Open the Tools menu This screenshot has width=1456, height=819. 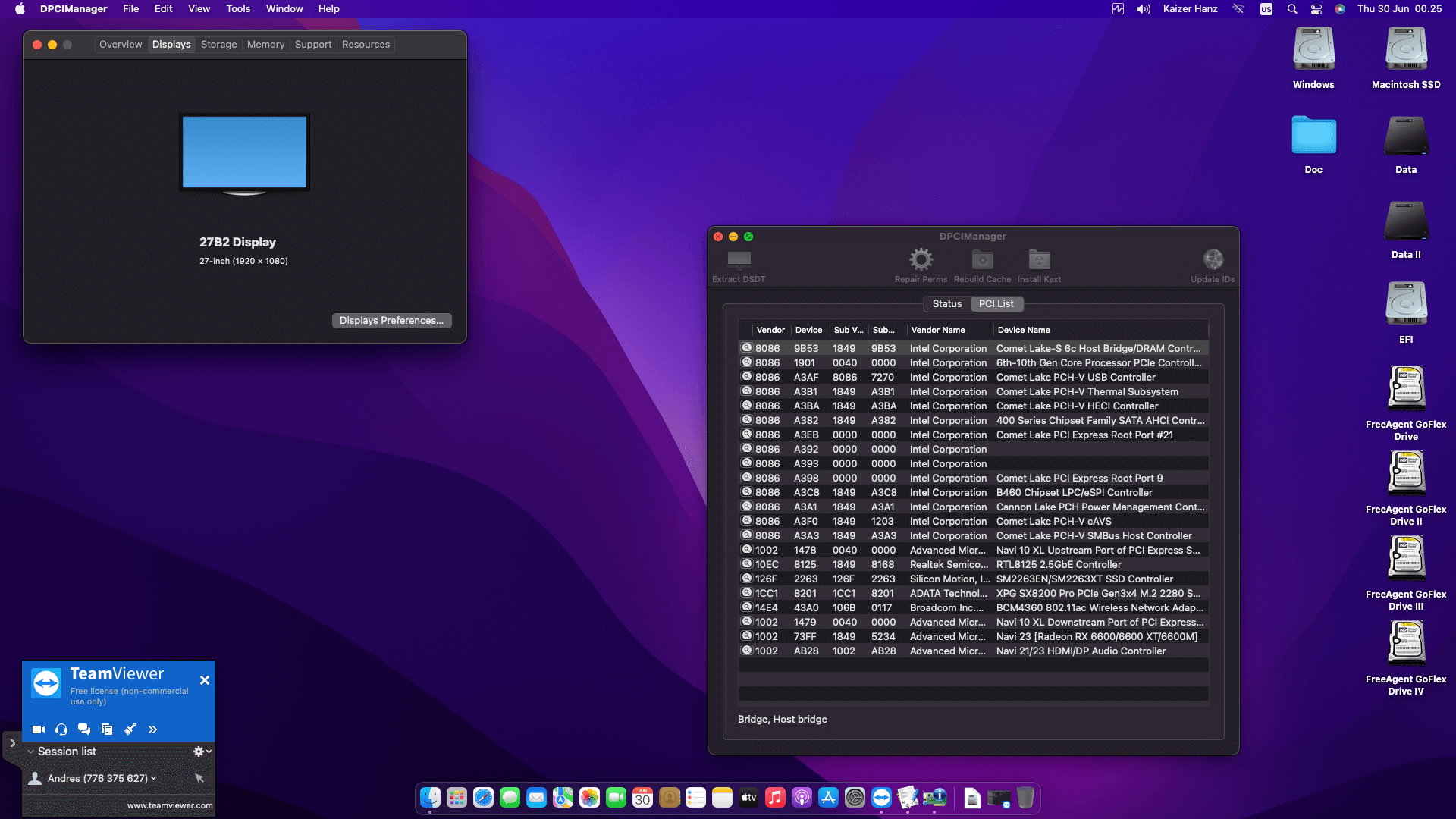(238, 9)
